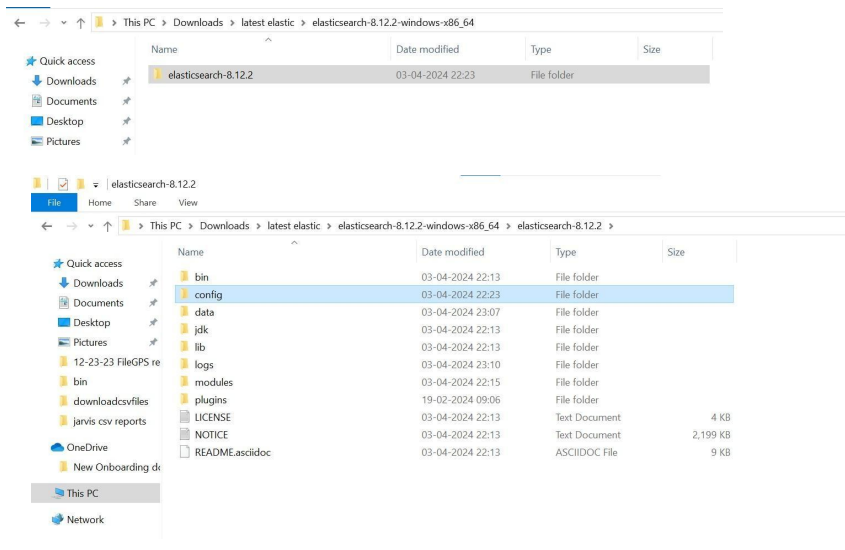The image size is (845, 550).
Task: Open Customize Quick Access Toolbar dropdown
Action: point(96,185)
